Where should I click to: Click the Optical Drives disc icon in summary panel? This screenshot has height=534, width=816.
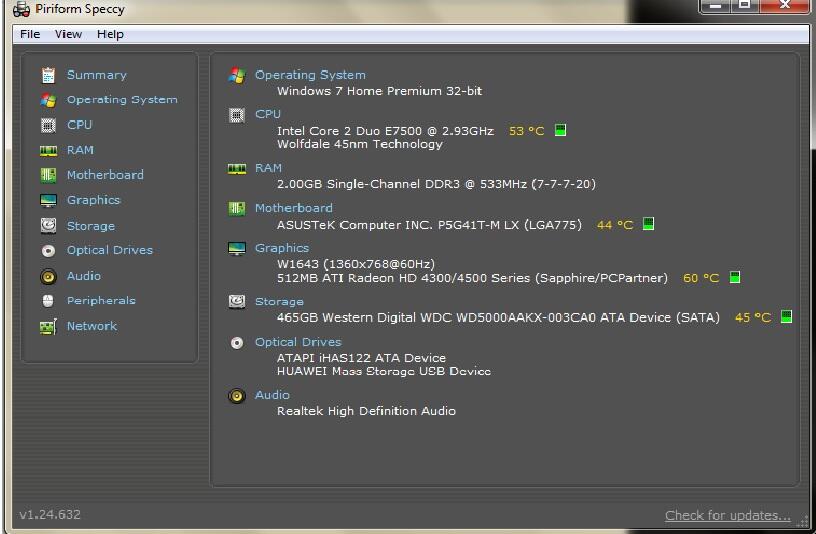tap(237, 342)
